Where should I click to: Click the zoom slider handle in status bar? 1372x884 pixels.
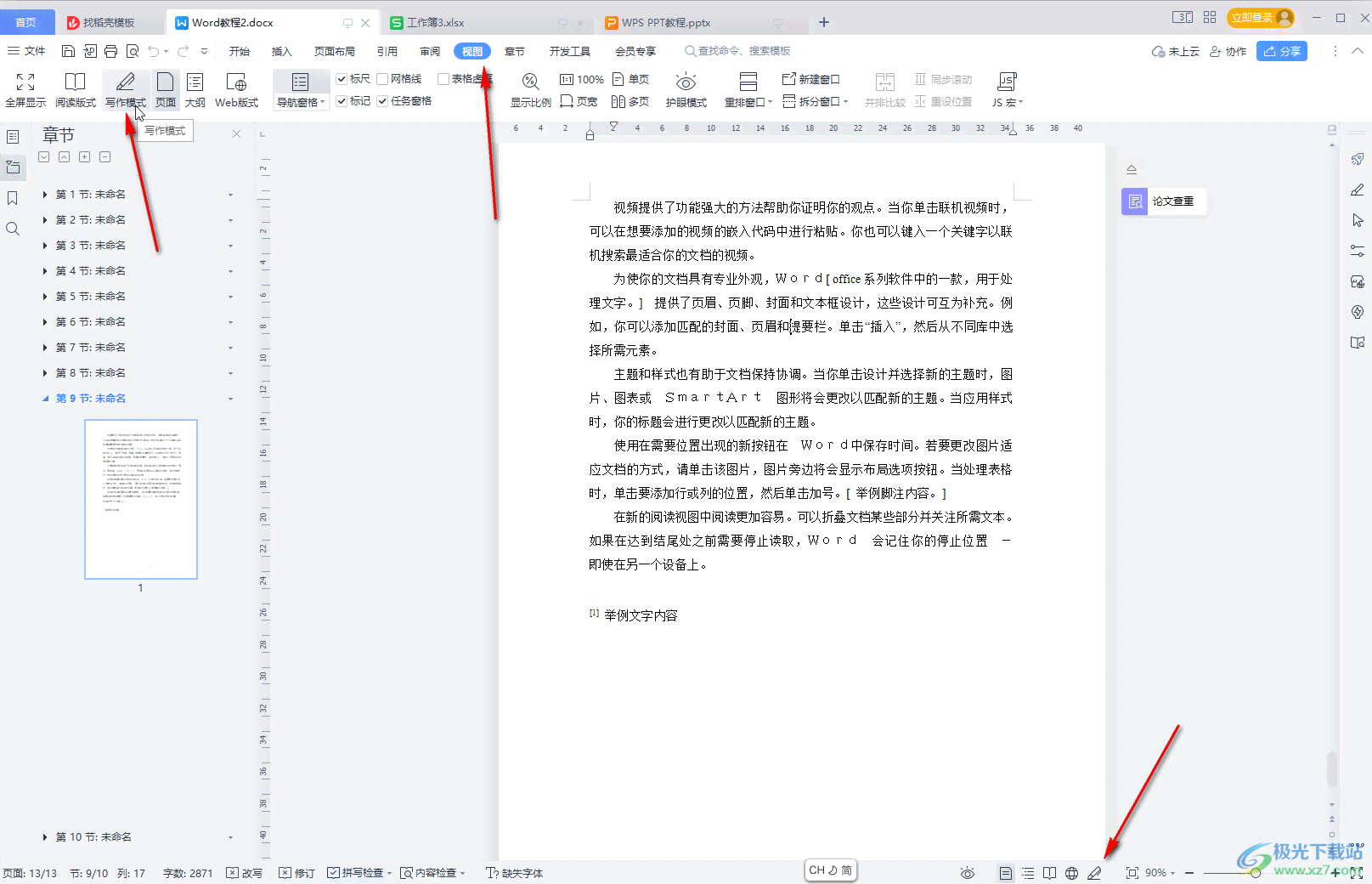1255,873
